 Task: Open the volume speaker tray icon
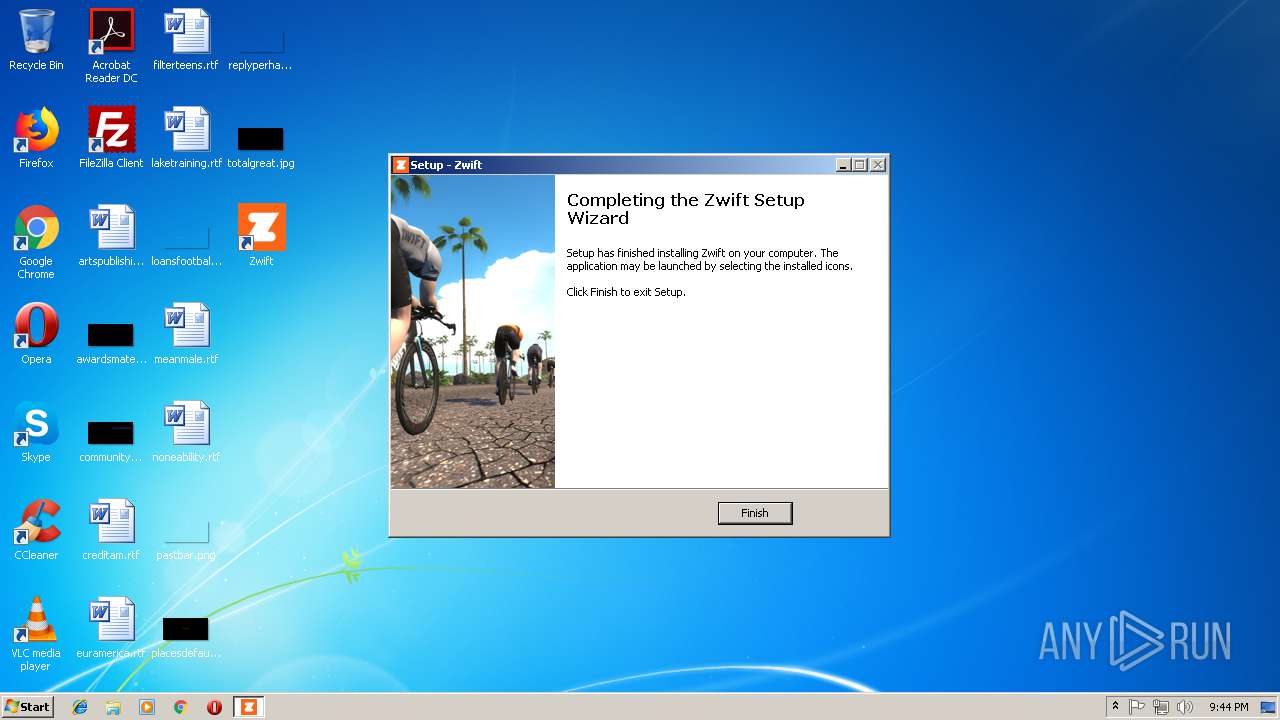tap(1185, 707)
